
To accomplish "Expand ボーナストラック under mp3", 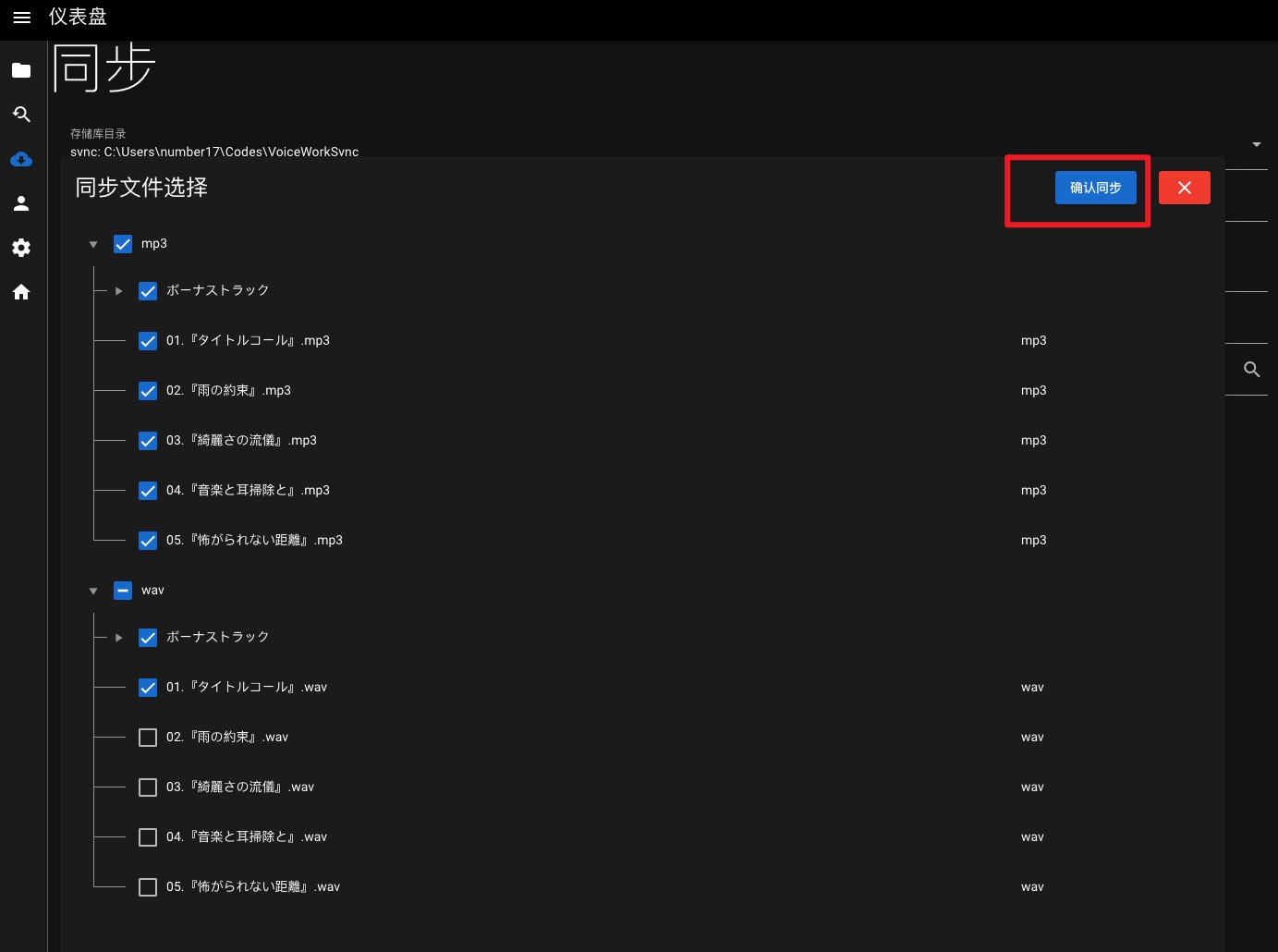I will [x=118, y=291].
